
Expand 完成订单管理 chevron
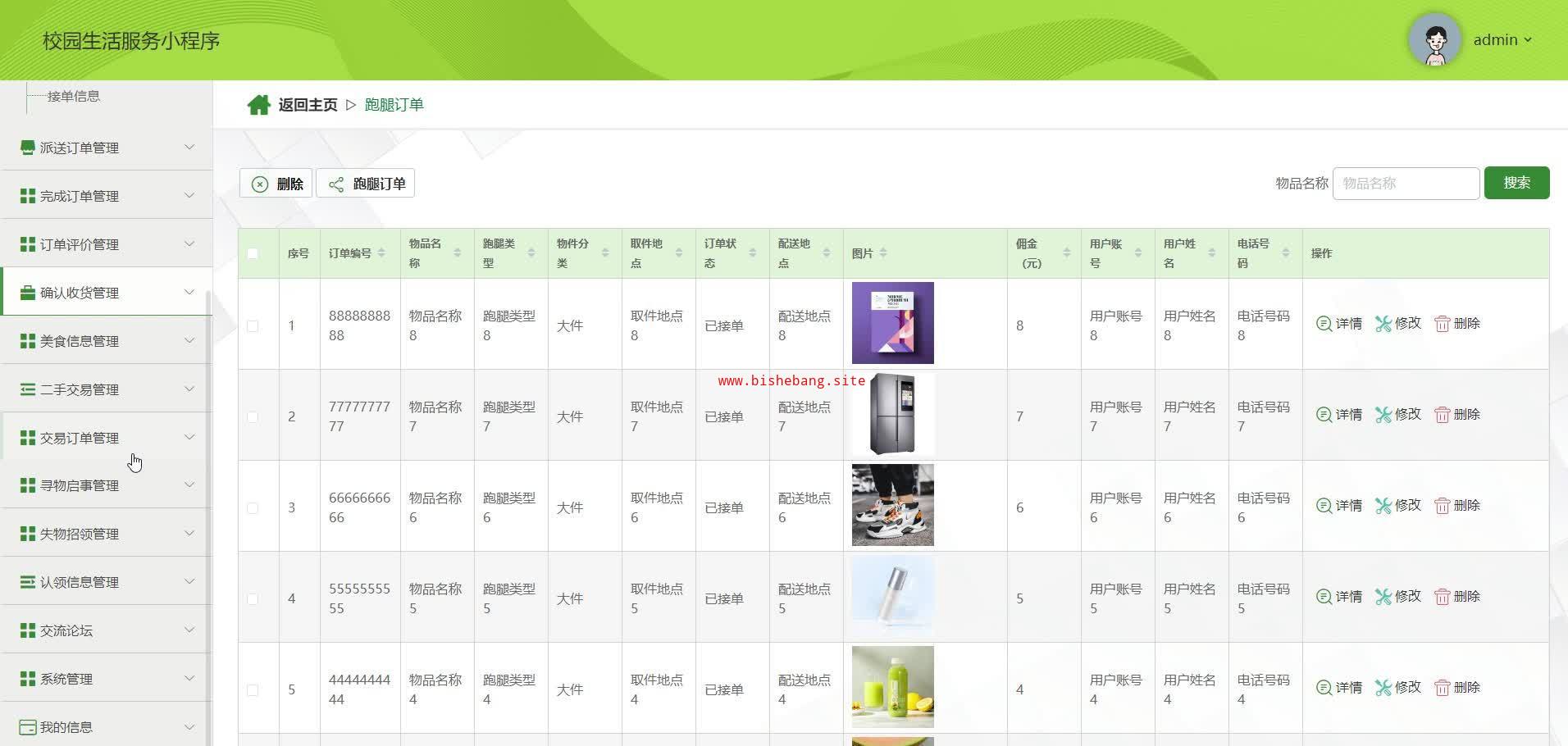(x=189, y=196)
